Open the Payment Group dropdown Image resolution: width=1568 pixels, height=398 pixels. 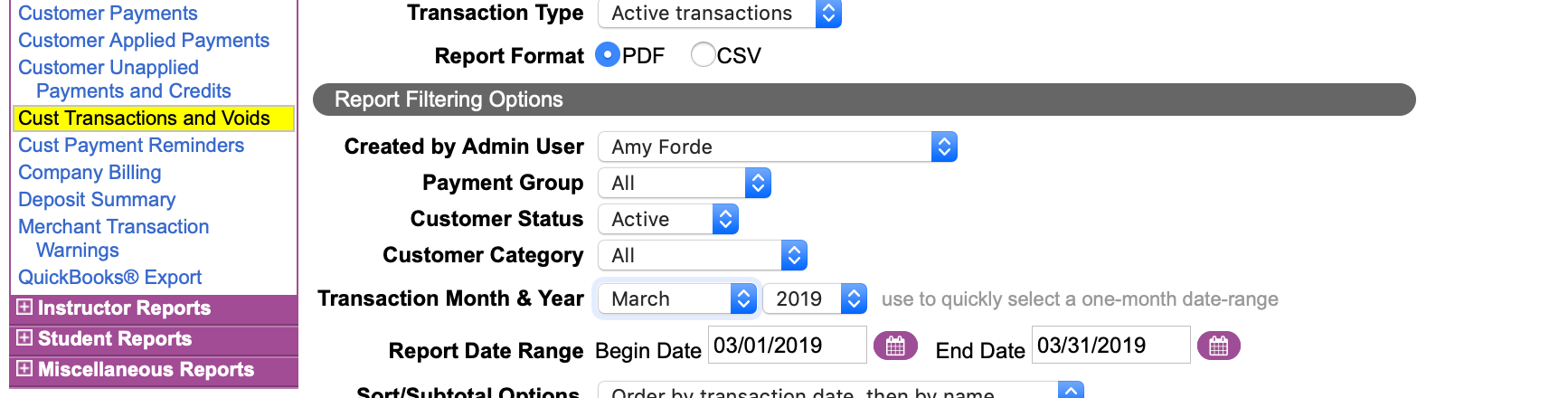[684, 183]
